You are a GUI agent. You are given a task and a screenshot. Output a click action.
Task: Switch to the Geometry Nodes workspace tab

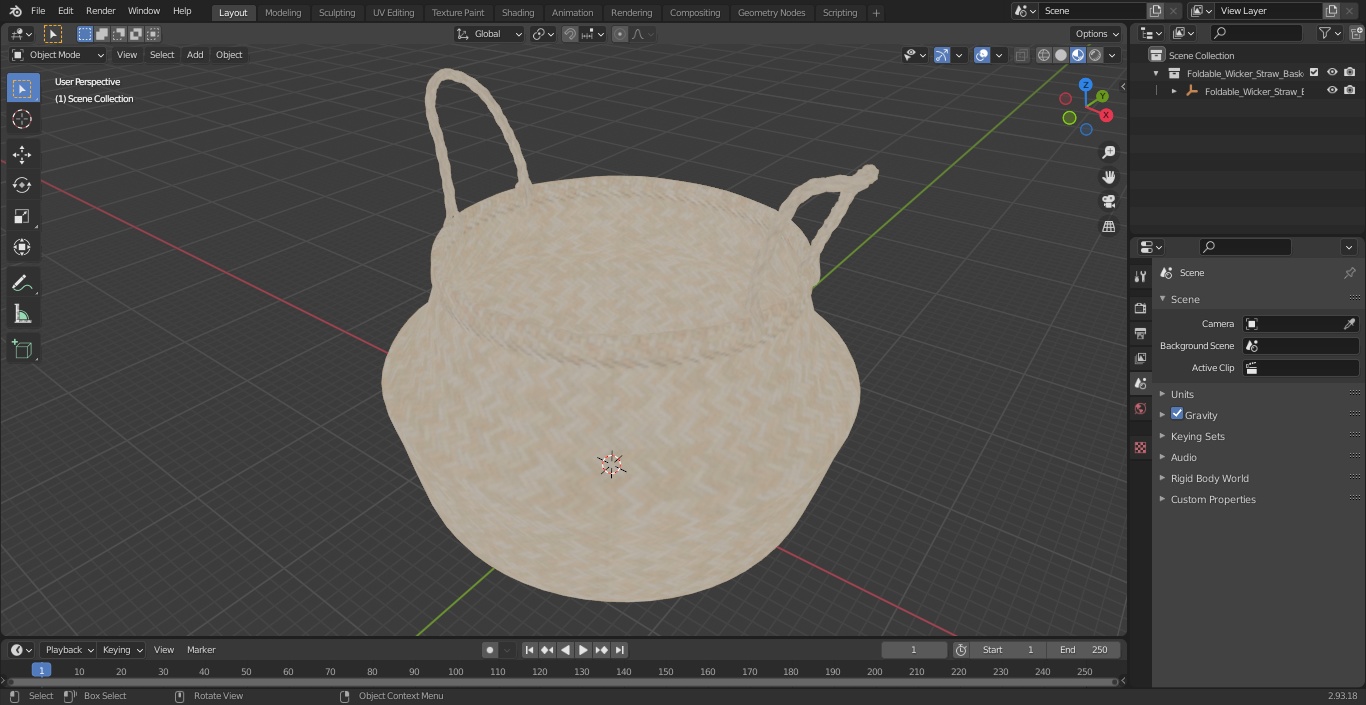pyautogui.click(x=771, y=13)
